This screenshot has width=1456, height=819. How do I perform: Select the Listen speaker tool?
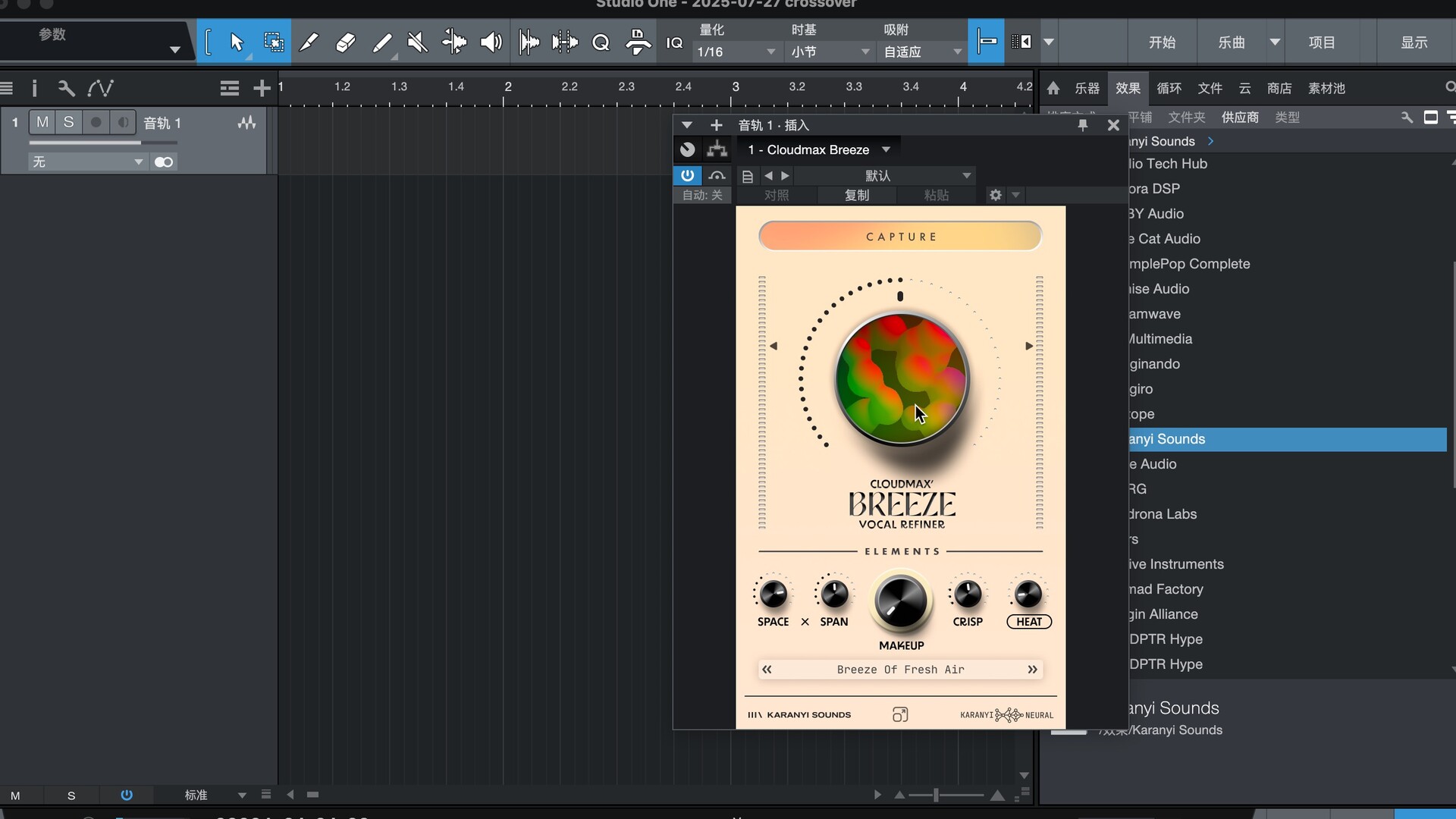491,42
